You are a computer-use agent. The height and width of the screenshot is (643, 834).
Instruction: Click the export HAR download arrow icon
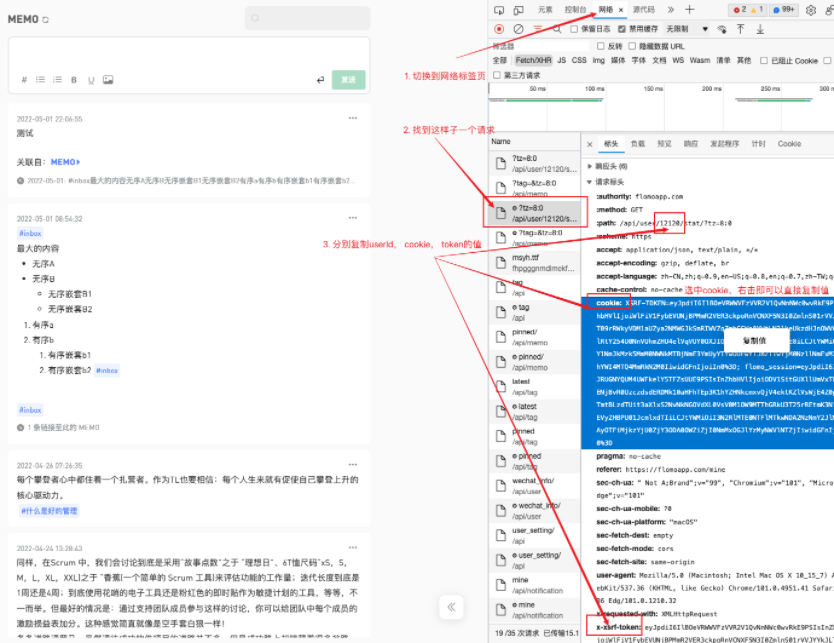[760, 29]
